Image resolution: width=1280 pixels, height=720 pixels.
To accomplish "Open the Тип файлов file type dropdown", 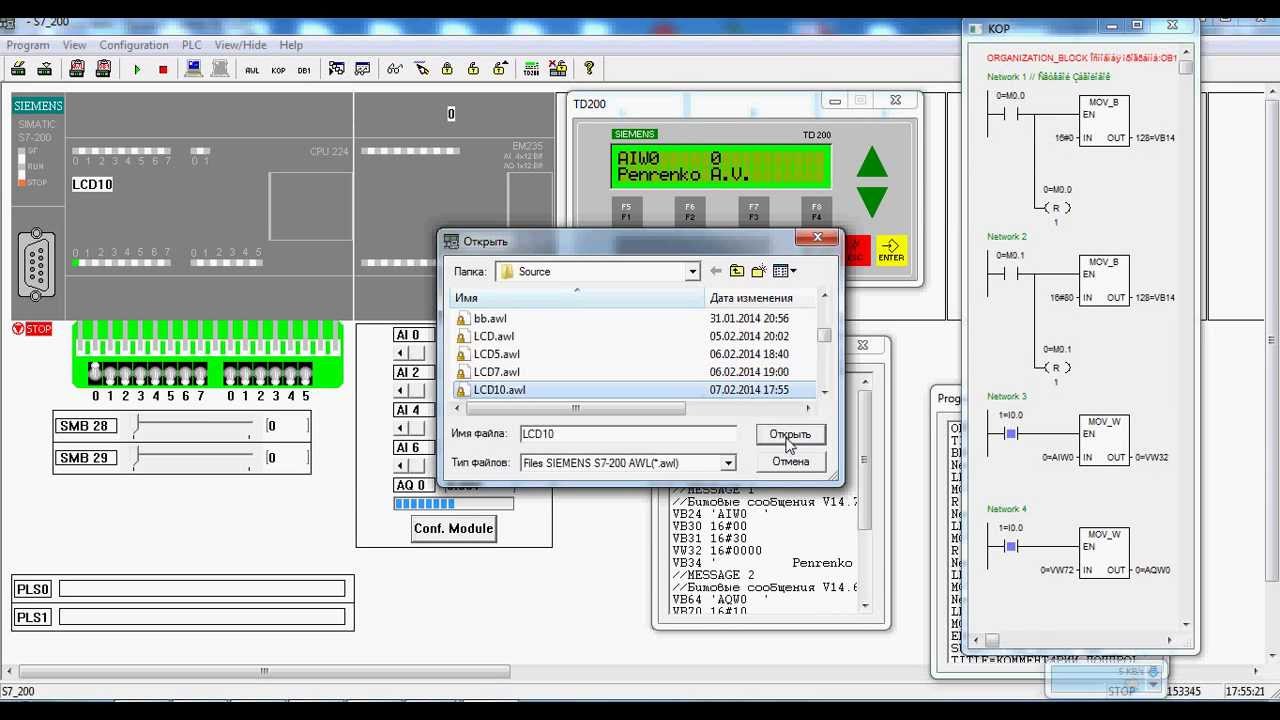I will 728,463.
